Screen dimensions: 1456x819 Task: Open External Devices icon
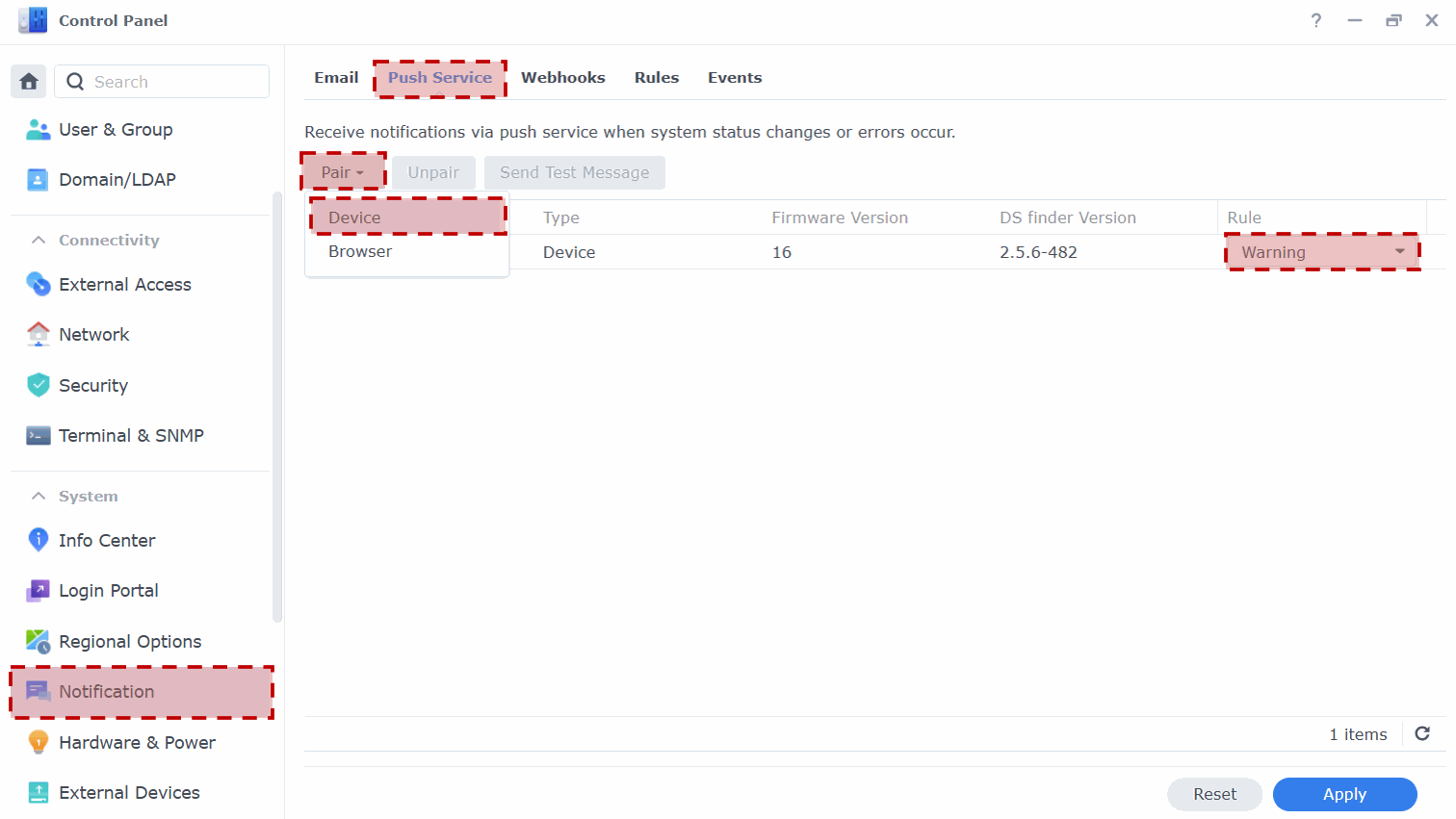[38, 792]
